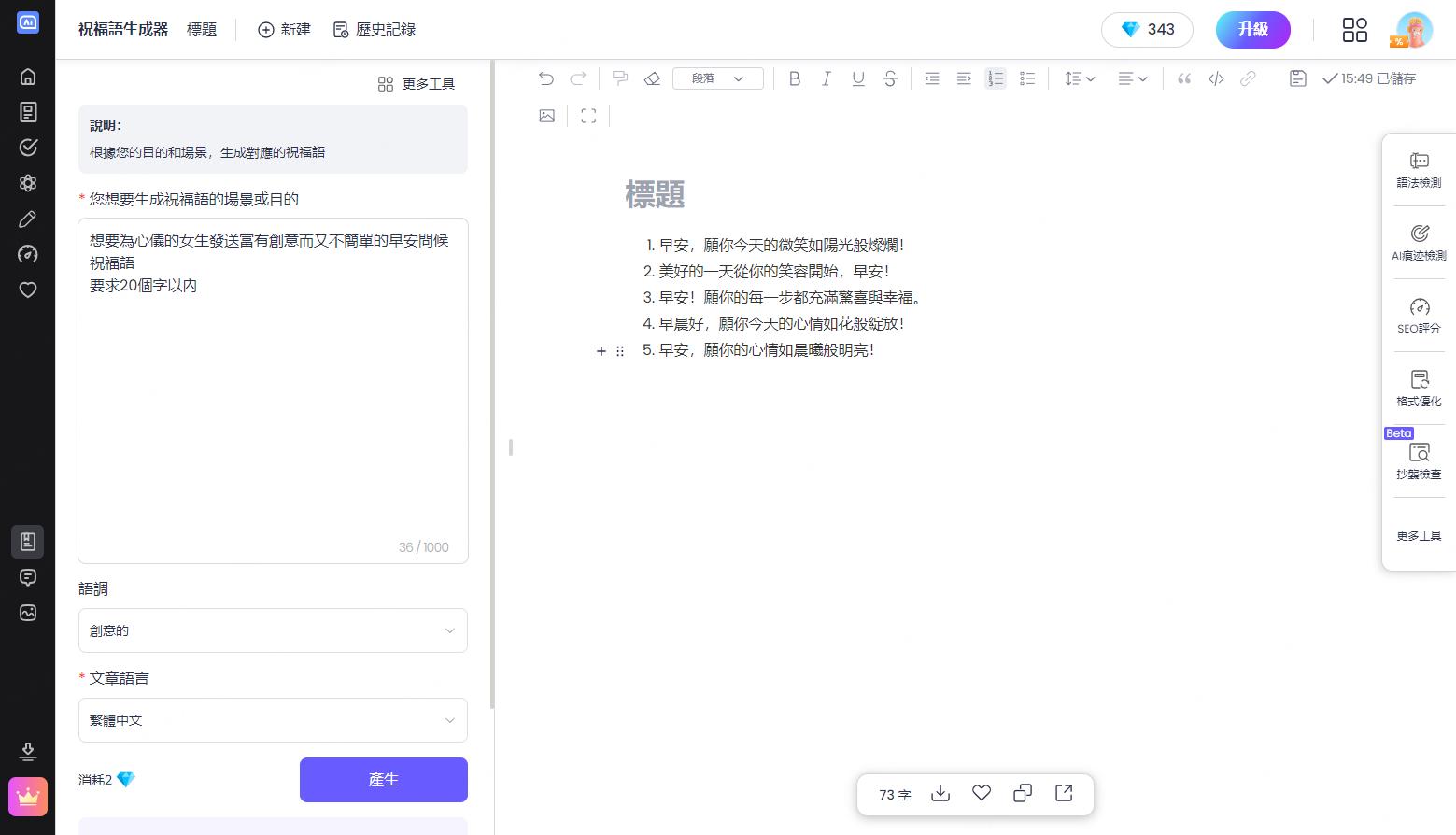Click 新建 to create new document
1456x835 pixels.
point(284,30)
